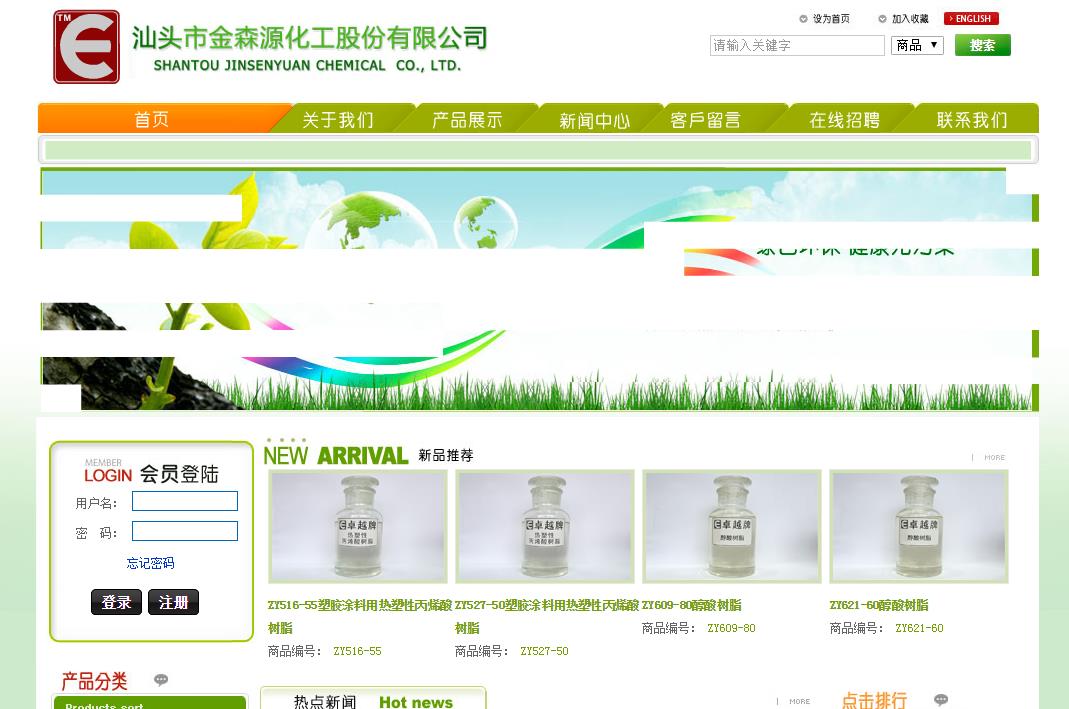The width and height of the screenshot is (1069, 709).
Task: Click product code ZY609-80 text
Action: click(x=732, y=629)
